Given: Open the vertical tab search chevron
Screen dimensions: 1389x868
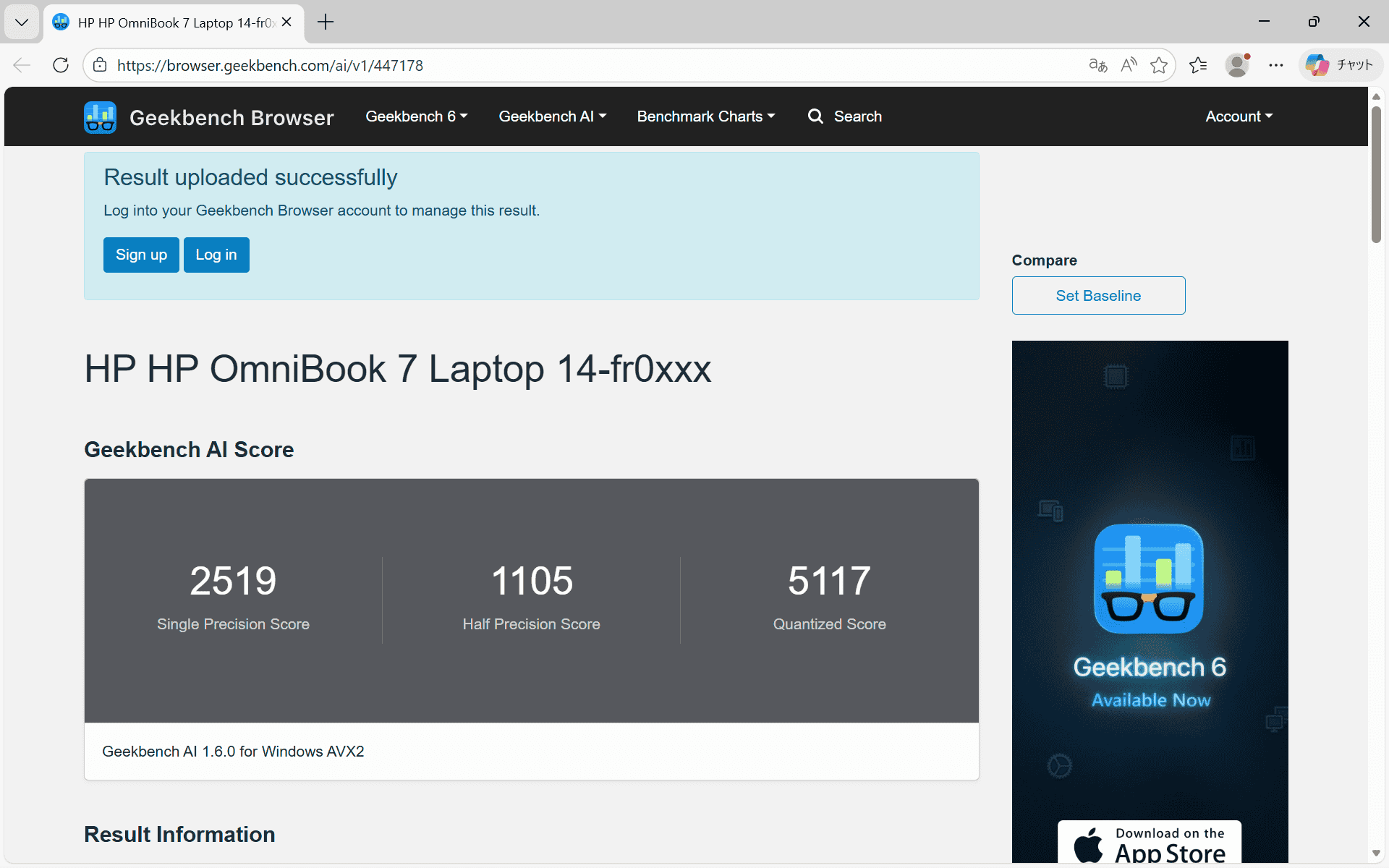Looking at the screenshot, I should click(22, 22).
